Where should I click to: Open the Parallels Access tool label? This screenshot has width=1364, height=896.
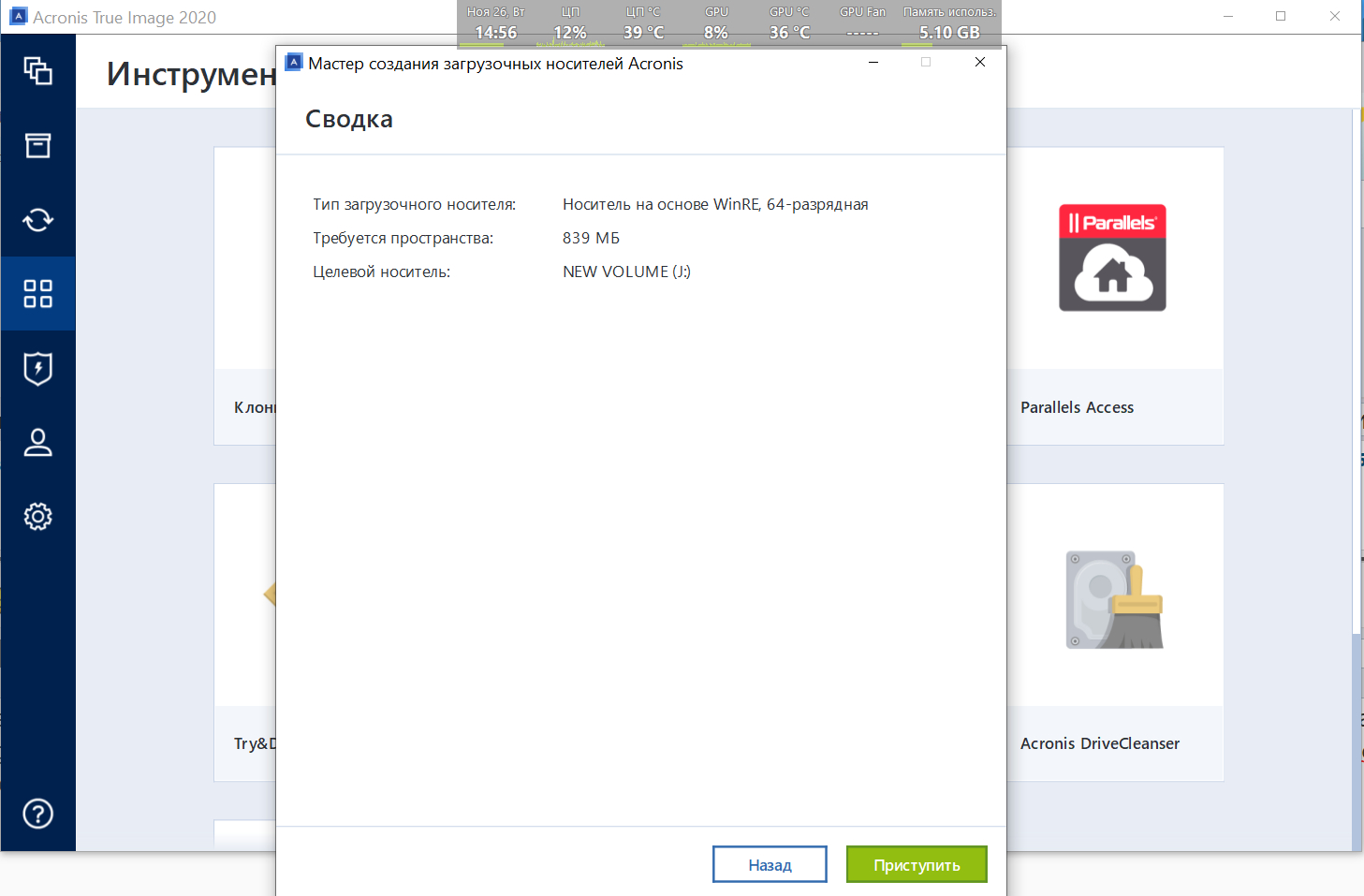click(1077, 407)
